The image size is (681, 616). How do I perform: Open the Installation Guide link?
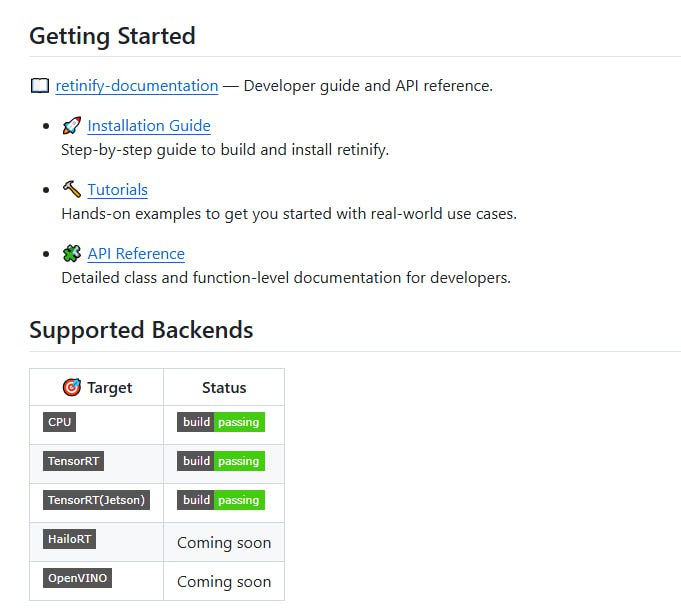[149, 126]
